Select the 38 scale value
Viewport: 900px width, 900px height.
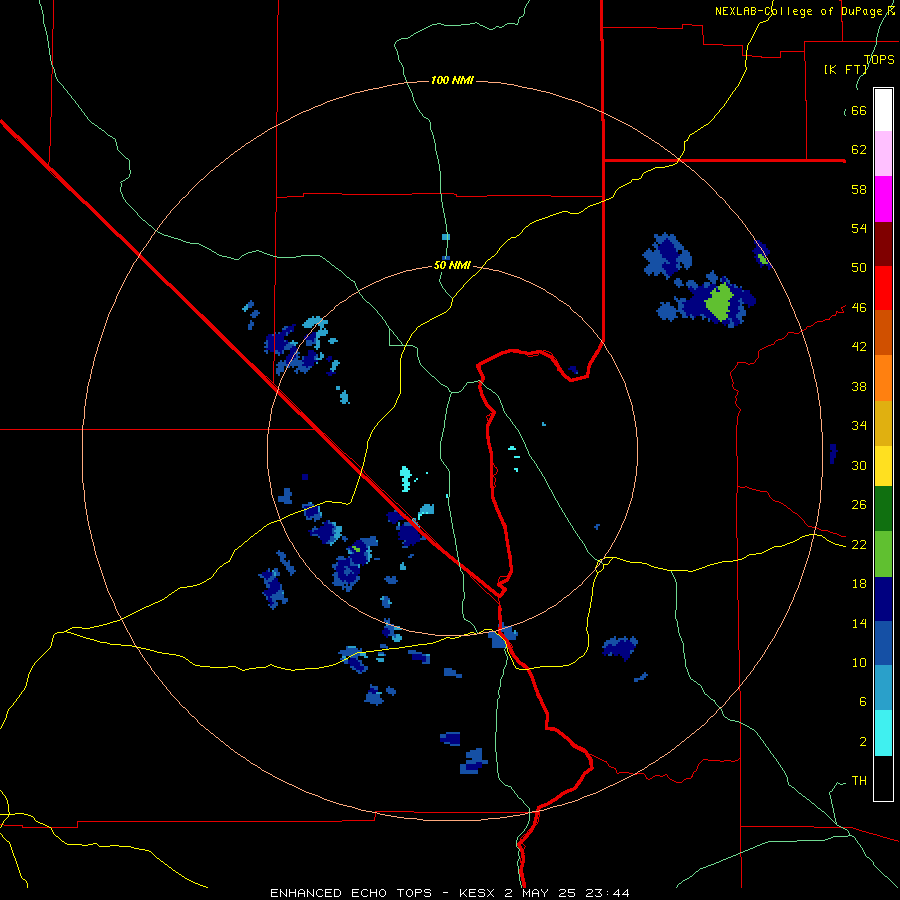[859, 386]
